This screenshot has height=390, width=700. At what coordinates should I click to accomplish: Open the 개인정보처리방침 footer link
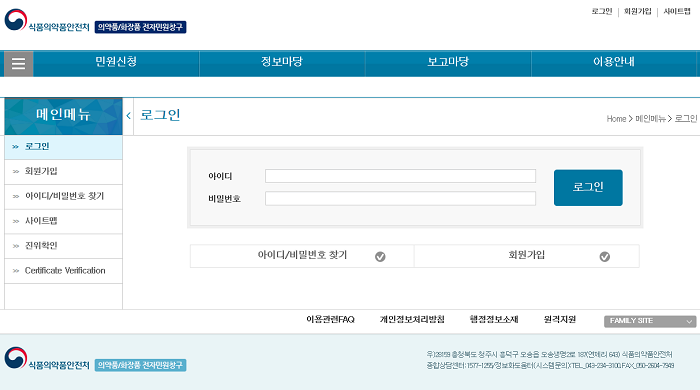tap(412, 319)
